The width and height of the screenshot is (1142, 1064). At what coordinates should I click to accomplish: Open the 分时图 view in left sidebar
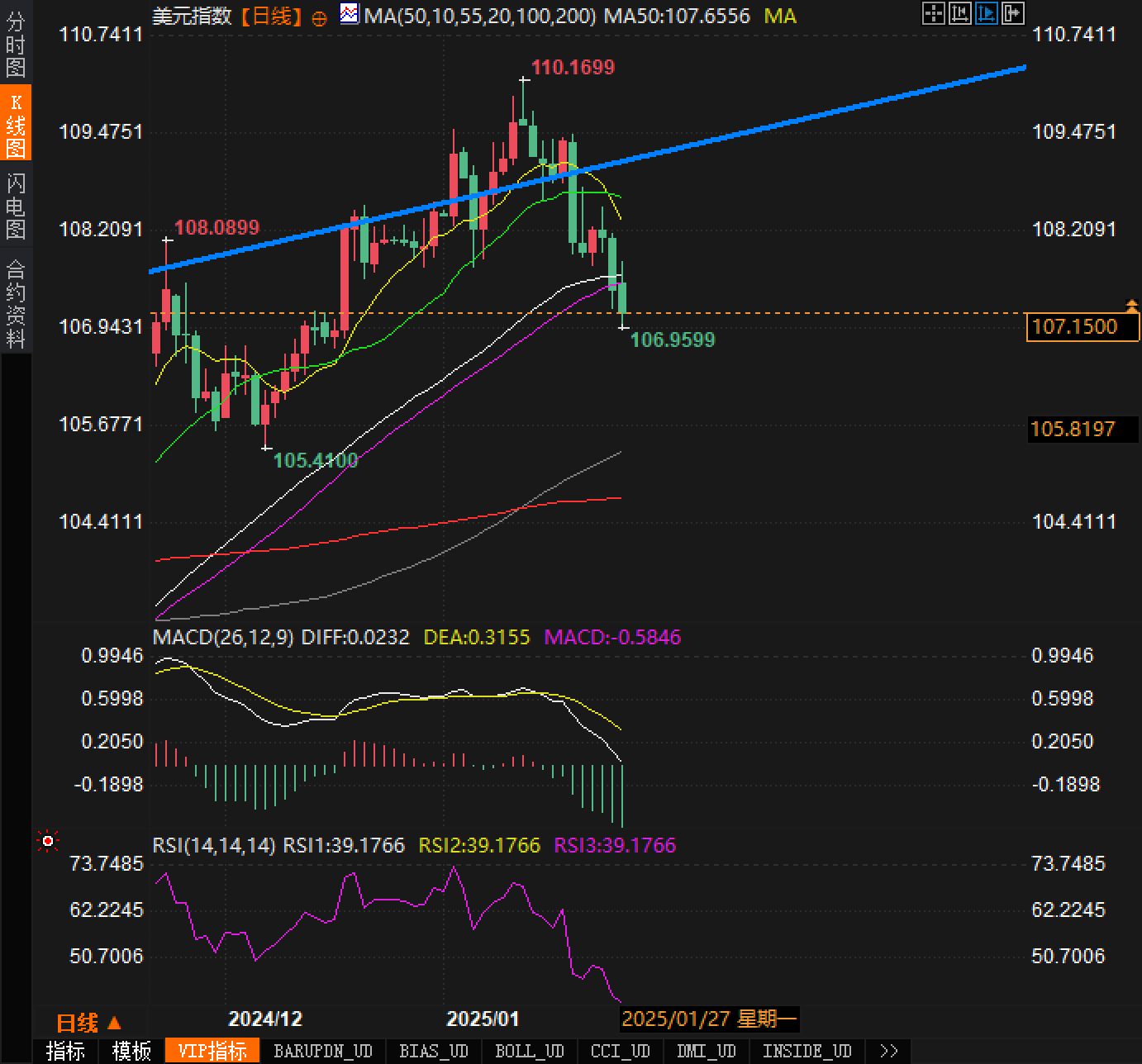16,45
